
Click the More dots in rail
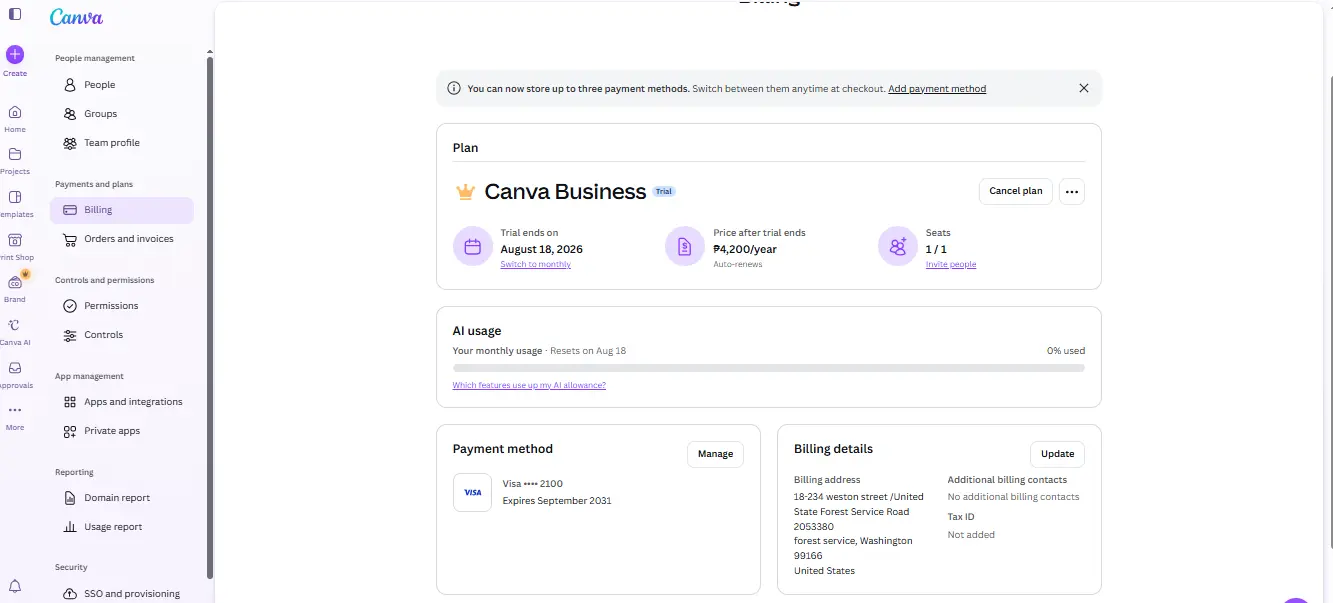[x=15, y=410]
